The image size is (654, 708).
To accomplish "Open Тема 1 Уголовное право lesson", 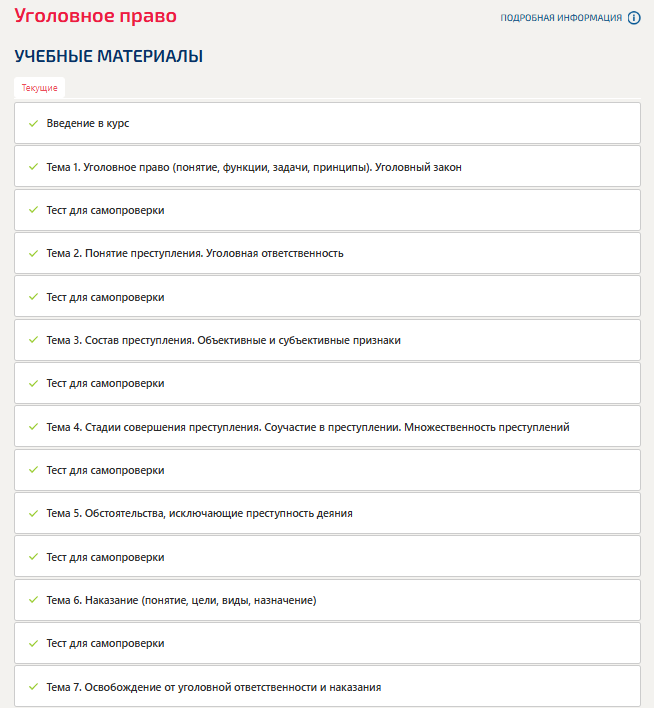I will pyautogui.click(x=253, y=167).
